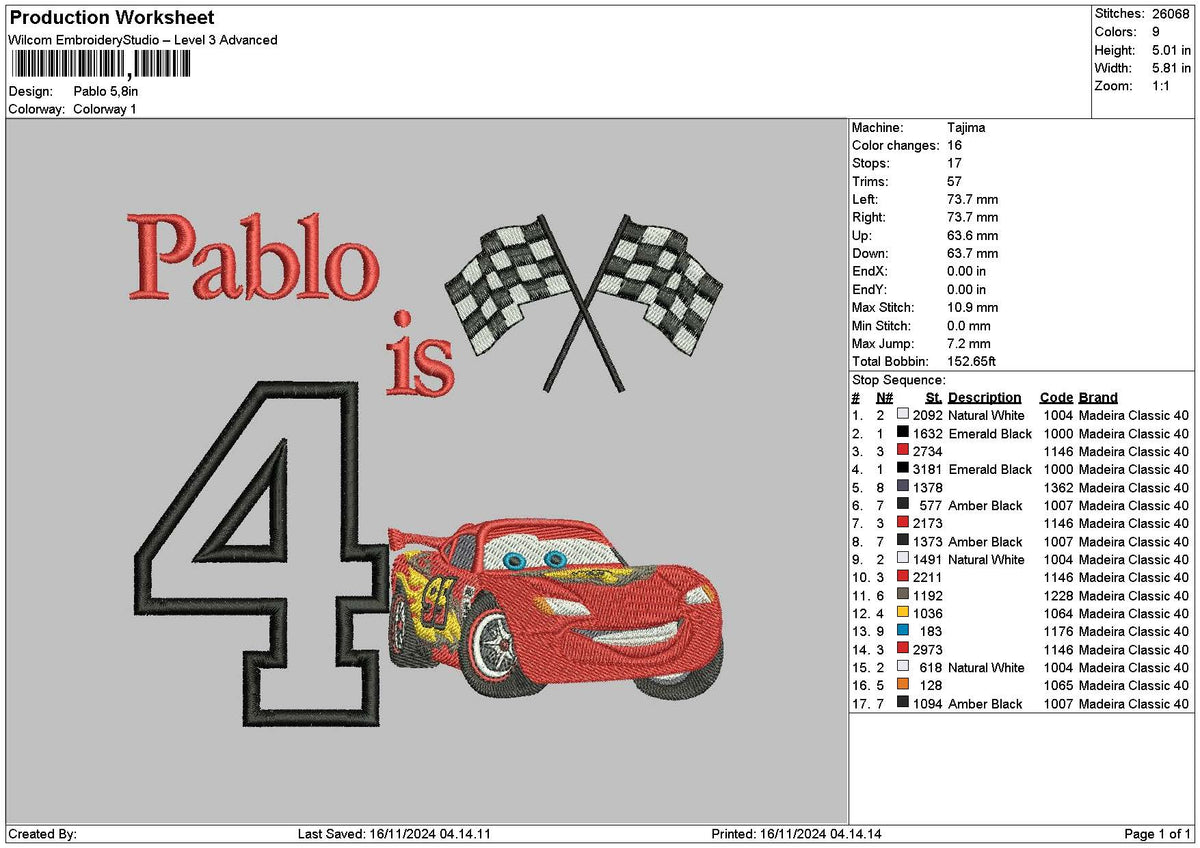This screenshot has height=848, width=1200.
Task: Select the Production Worksheet title
Action: 111,18
